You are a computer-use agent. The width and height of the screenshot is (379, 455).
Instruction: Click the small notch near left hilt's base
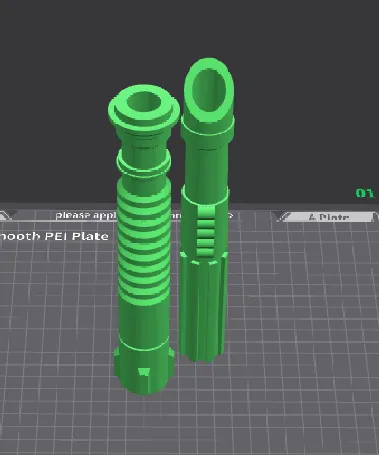(x=144, y=372)
